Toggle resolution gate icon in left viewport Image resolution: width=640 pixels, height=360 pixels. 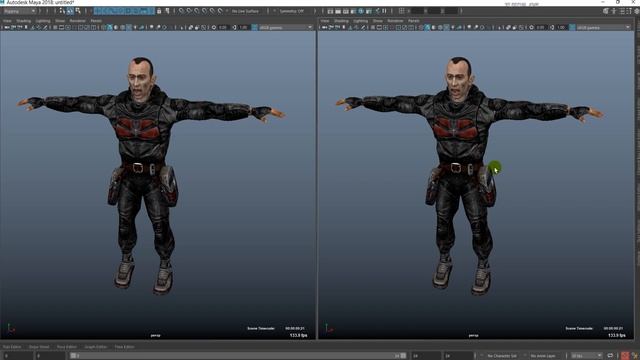pyautogui.click(x=68, y=27)
